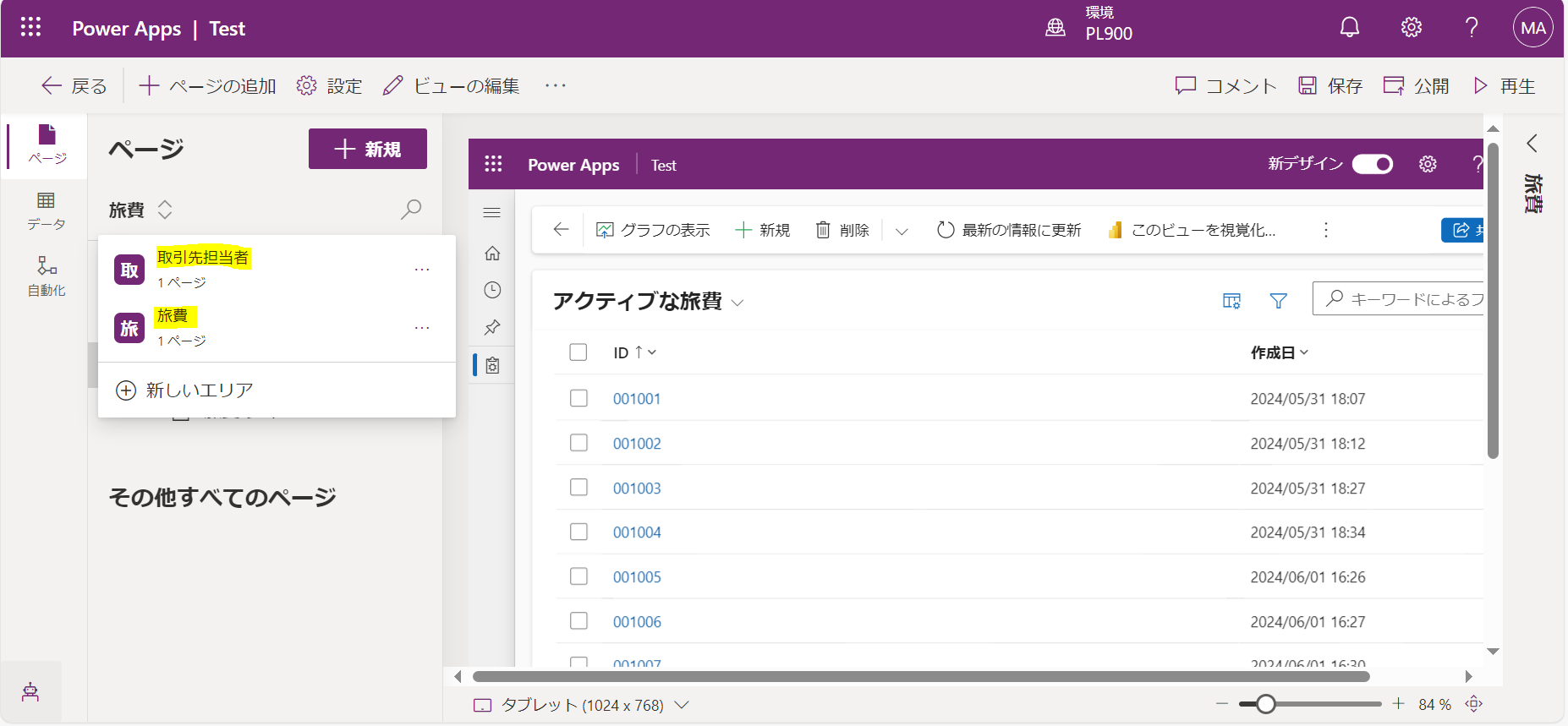Viewport: 1568px width, 726px height.
Task: Expand the right property pane chevron
Action: (x=1532, y=143)
